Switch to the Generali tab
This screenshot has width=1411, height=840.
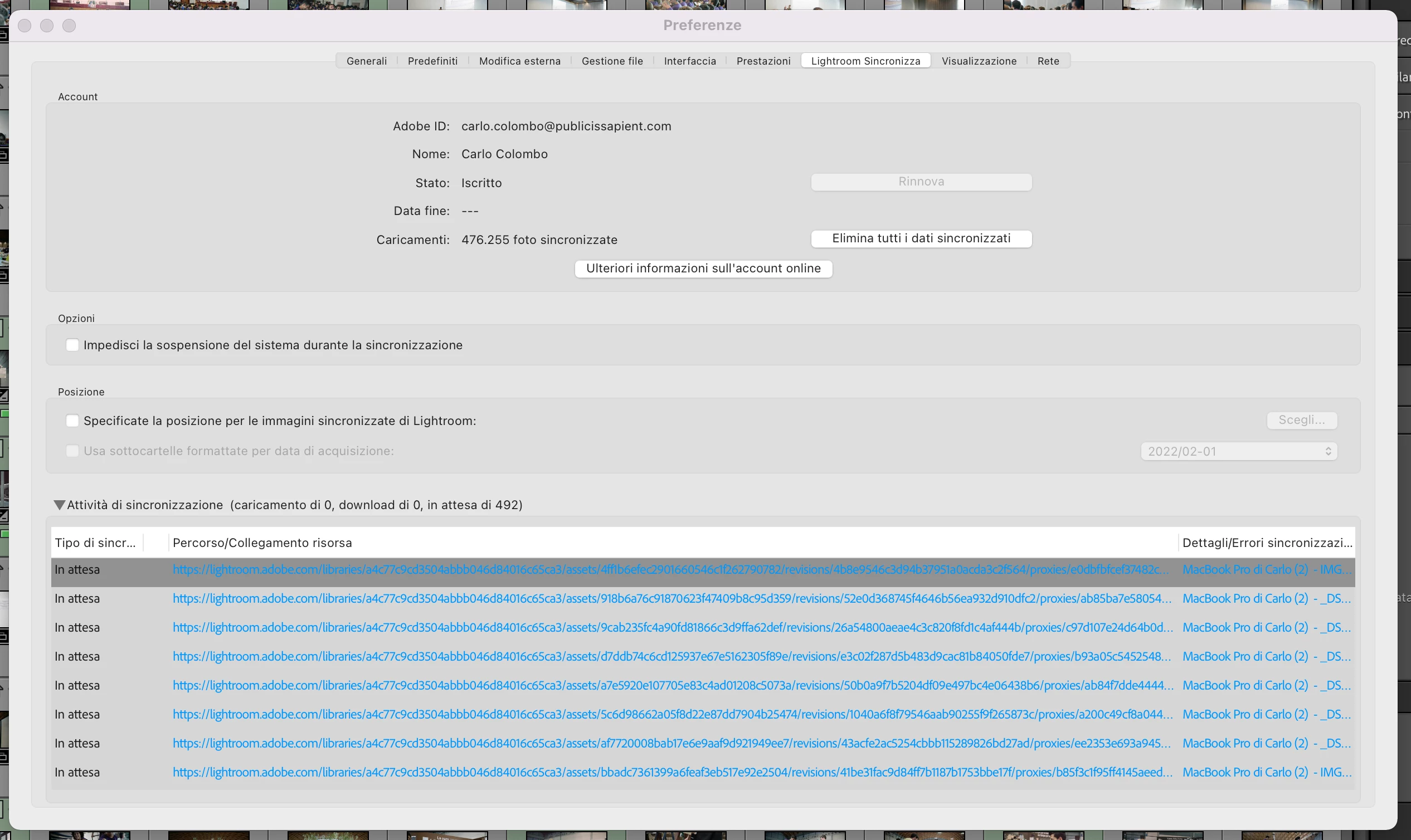pyautogui.click(x=366, y=61)
